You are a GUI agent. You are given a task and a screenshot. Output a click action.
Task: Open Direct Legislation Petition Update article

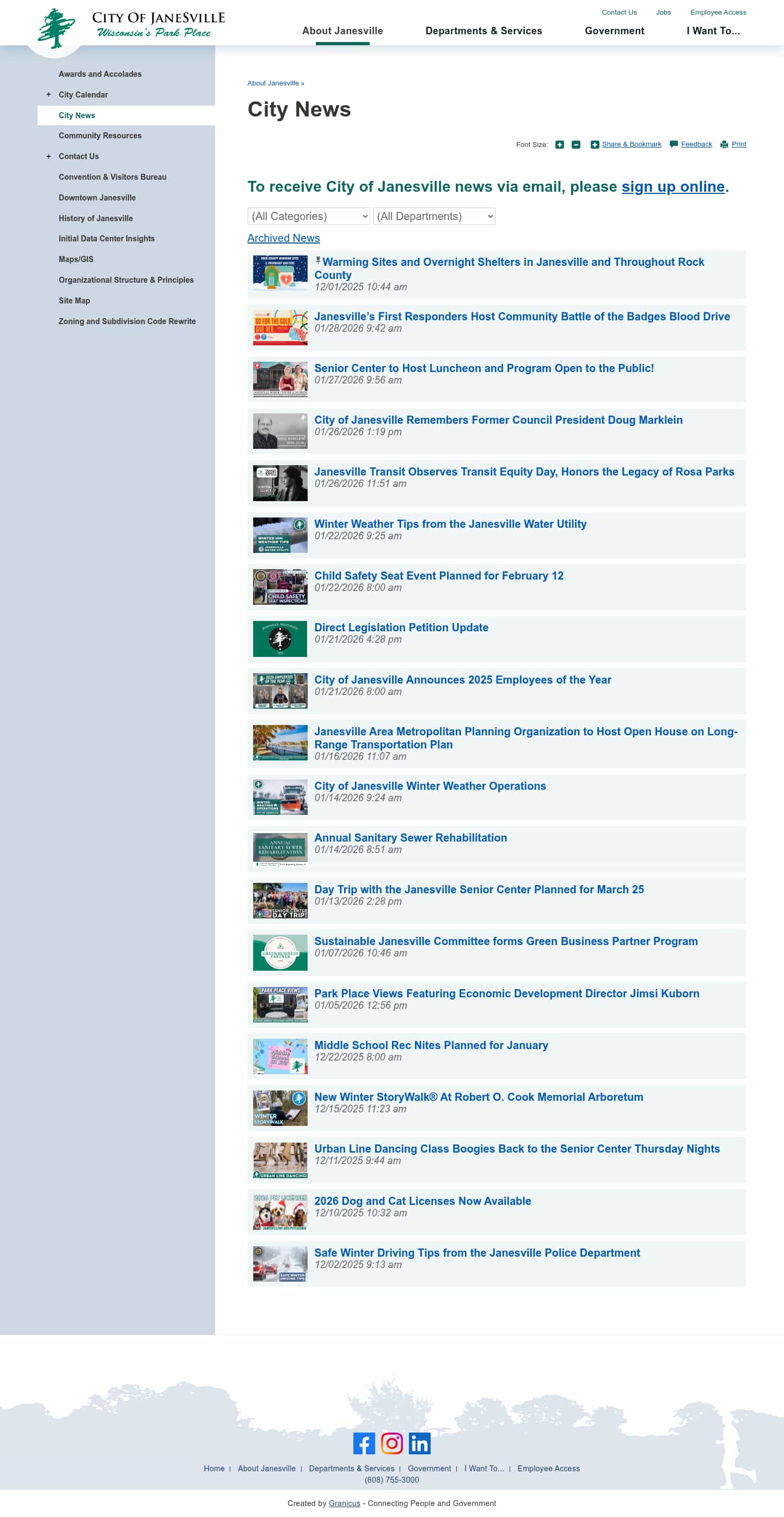click(x=401, y=627)
